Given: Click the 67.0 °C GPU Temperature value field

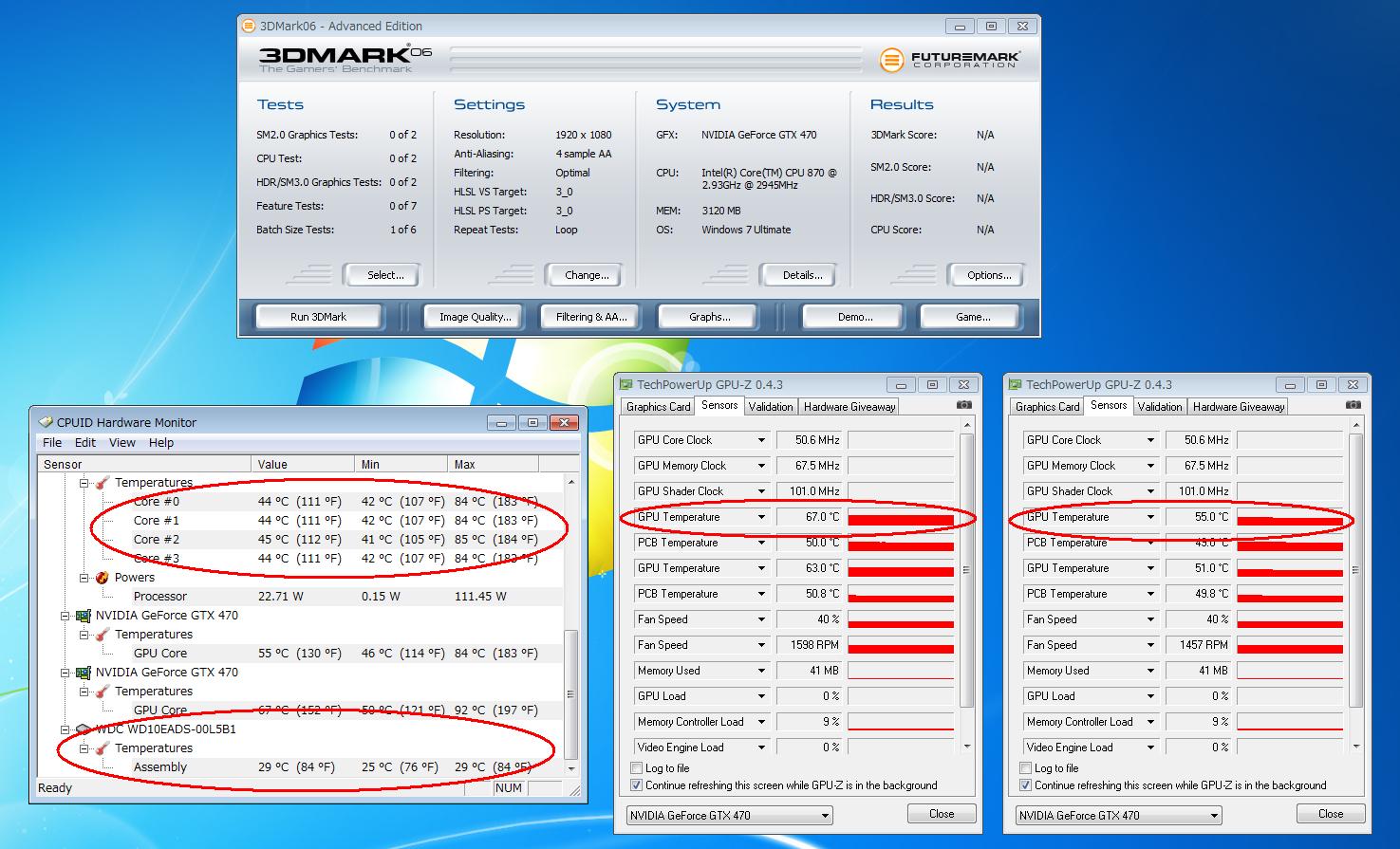Looking at the screenshot, I should click(810, 517).
